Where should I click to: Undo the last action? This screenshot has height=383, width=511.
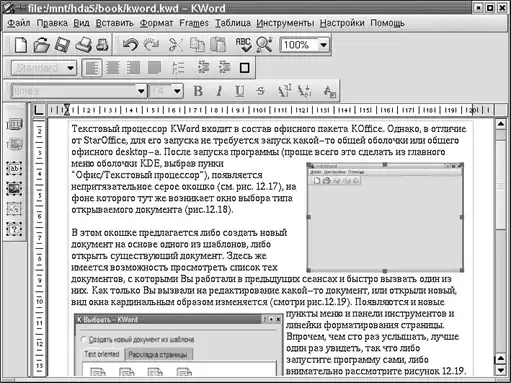pos(130,45)
